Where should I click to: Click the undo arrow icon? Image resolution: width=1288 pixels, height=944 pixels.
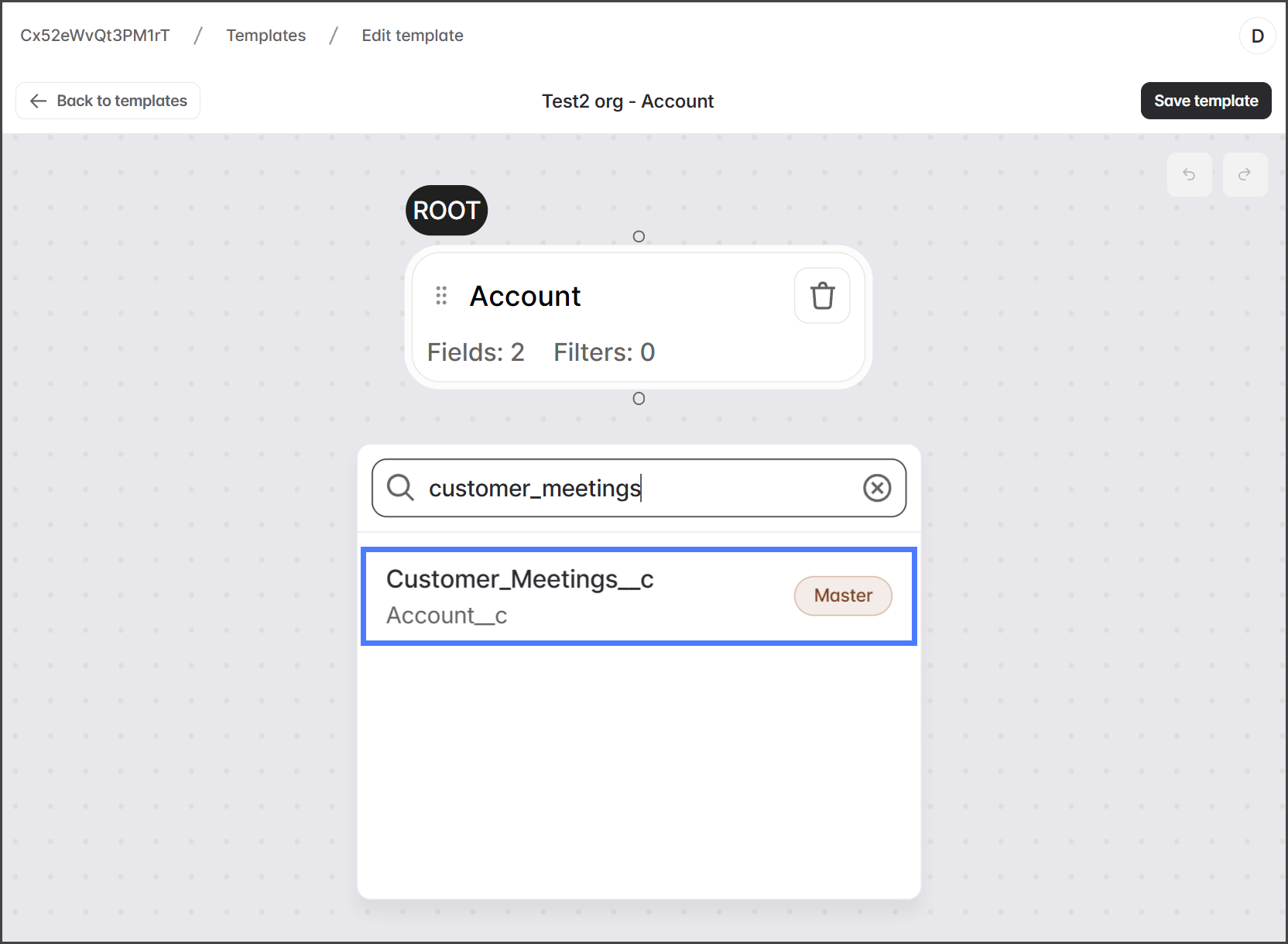click(x=1189, y=174)
